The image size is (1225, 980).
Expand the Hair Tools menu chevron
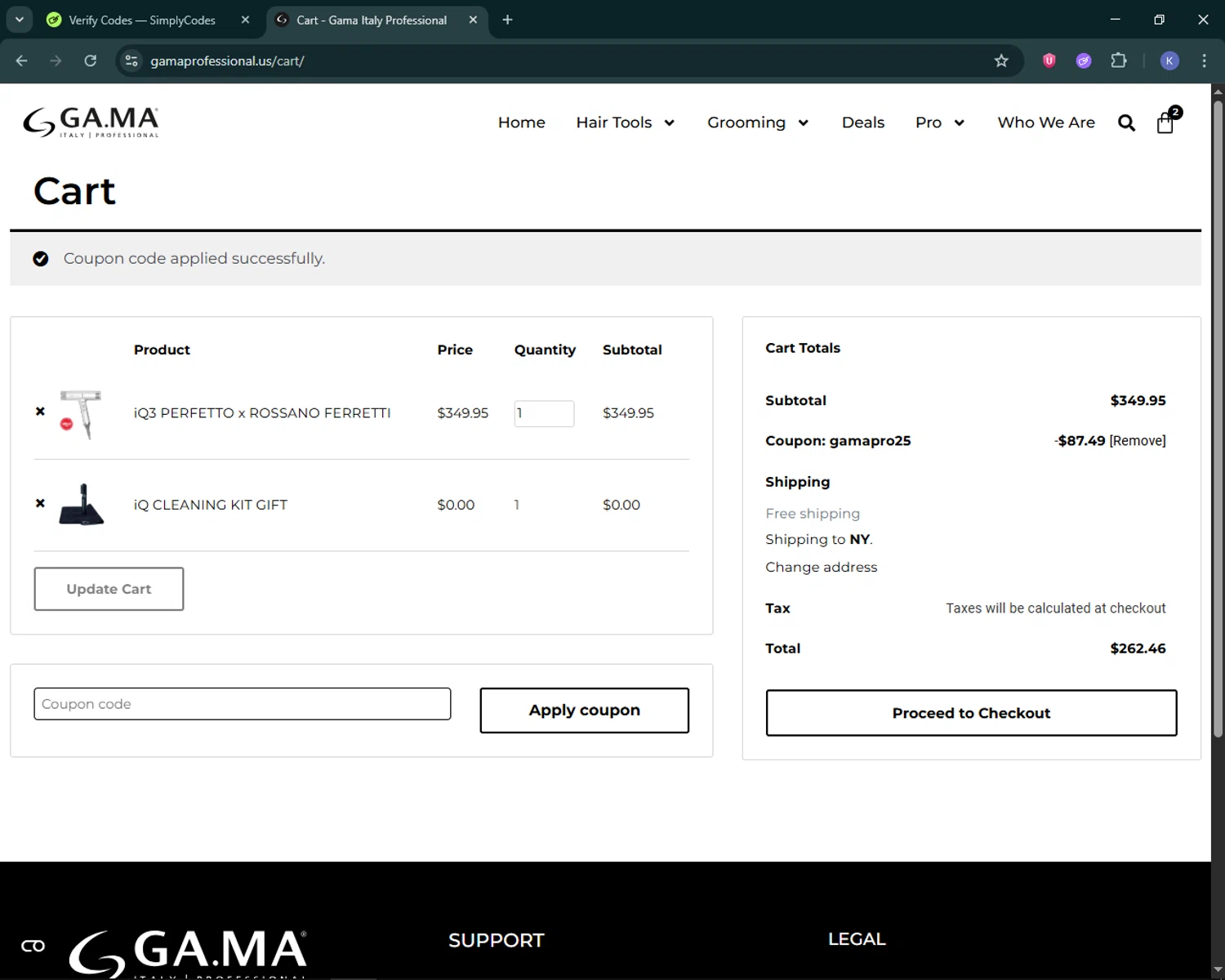[x=670, y=122]
